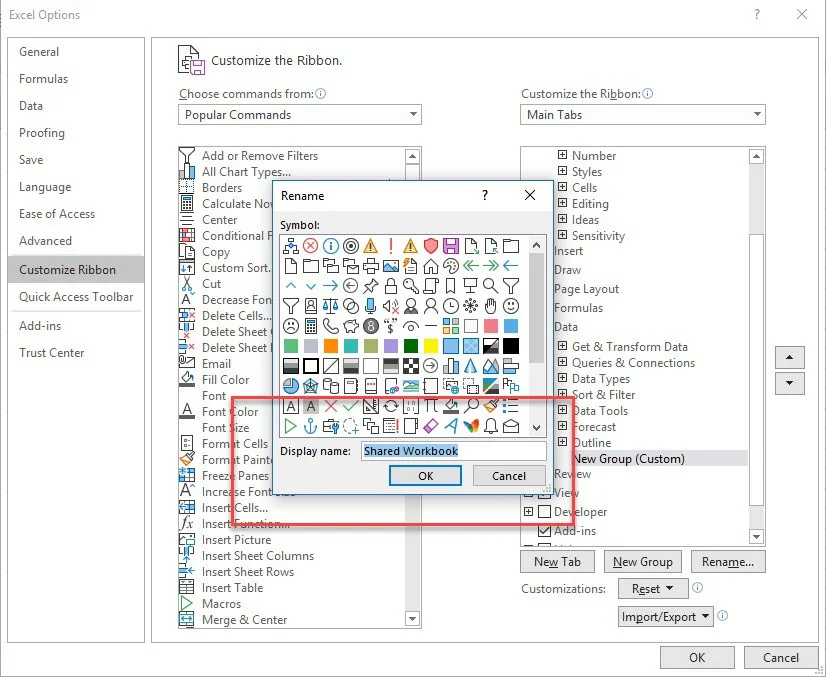The height and width of the screenshot is (677, 826).
Task: Switch to the Advanced options category
Action: [x=46, y=241]
